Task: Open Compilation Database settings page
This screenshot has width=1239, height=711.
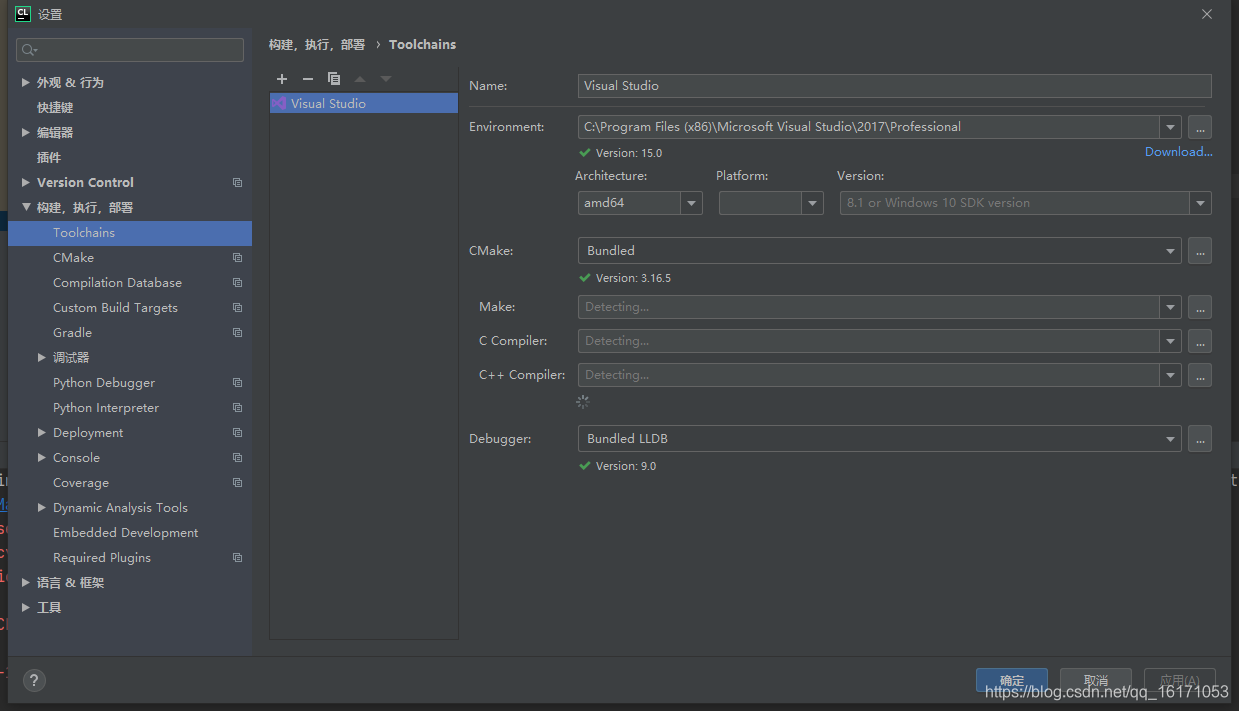Action: (117, 283)
